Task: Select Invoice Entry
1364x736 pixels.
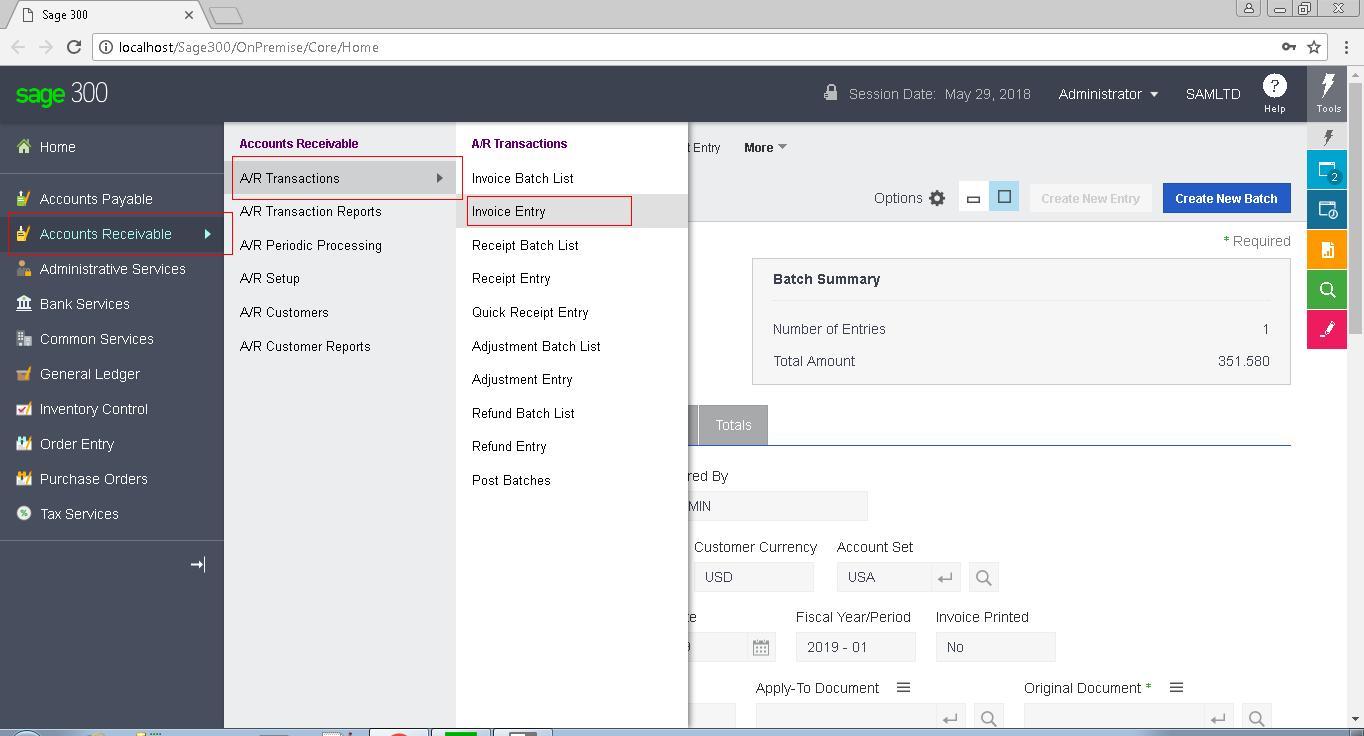Action: tap(572, 212)
